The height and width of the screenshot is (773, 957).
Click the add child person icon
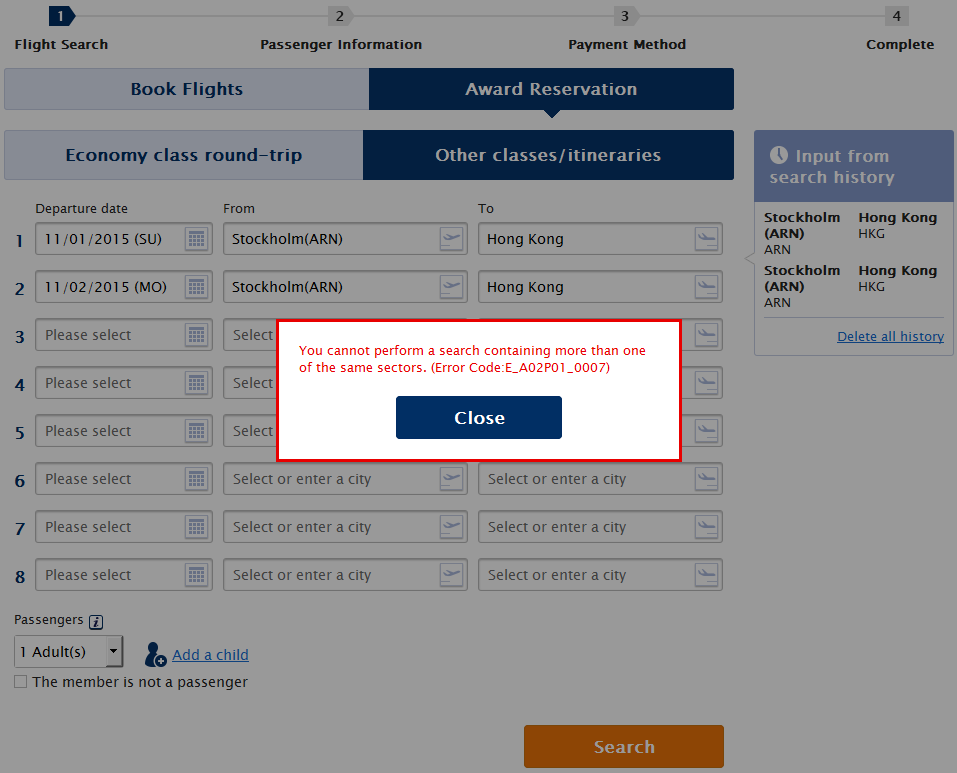(155, 655)
